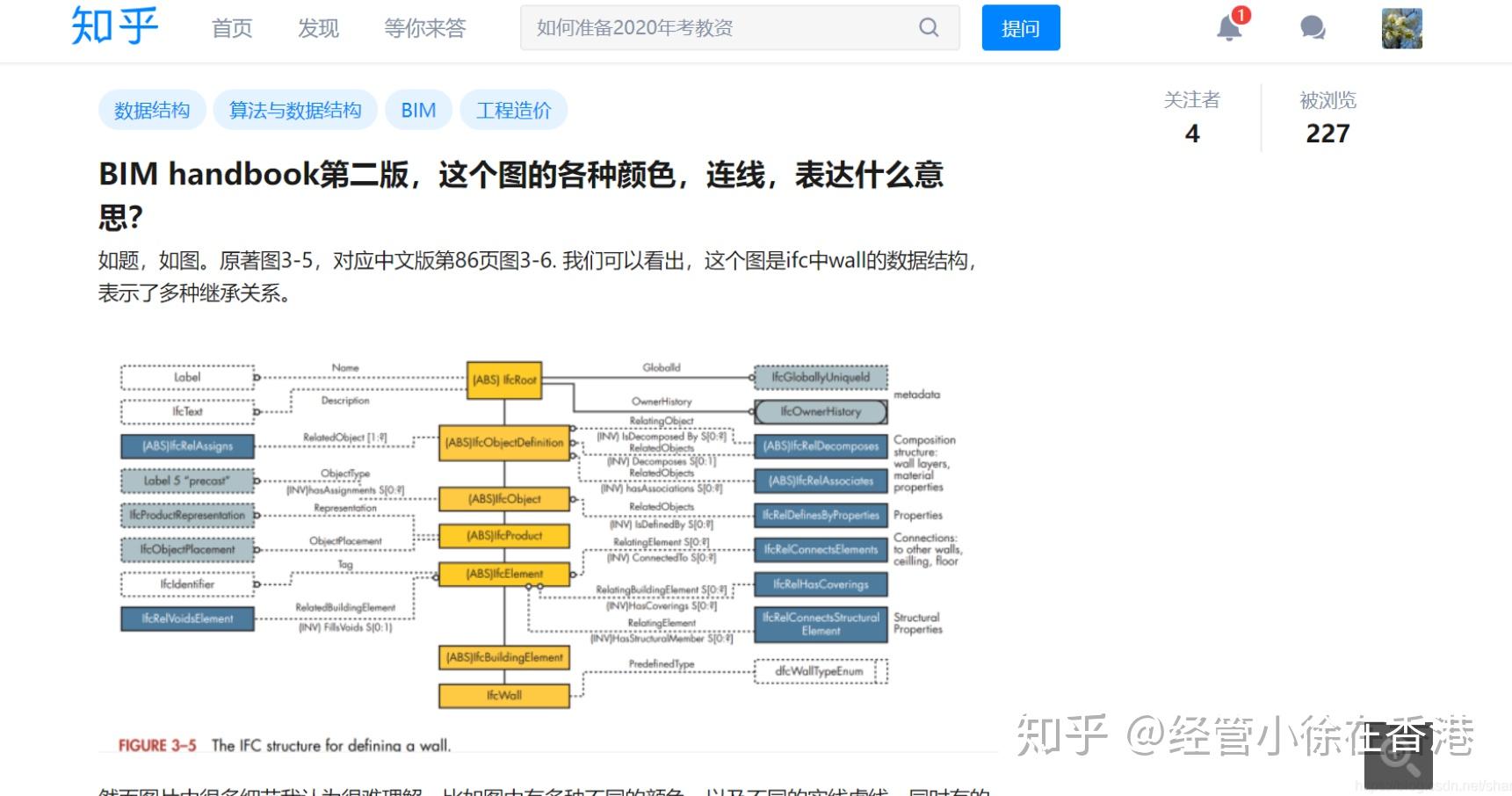Click the user profile avatar
The width and height of the screenshot is (1512, 796).
pyautogui.click(x=1401, y=27)
